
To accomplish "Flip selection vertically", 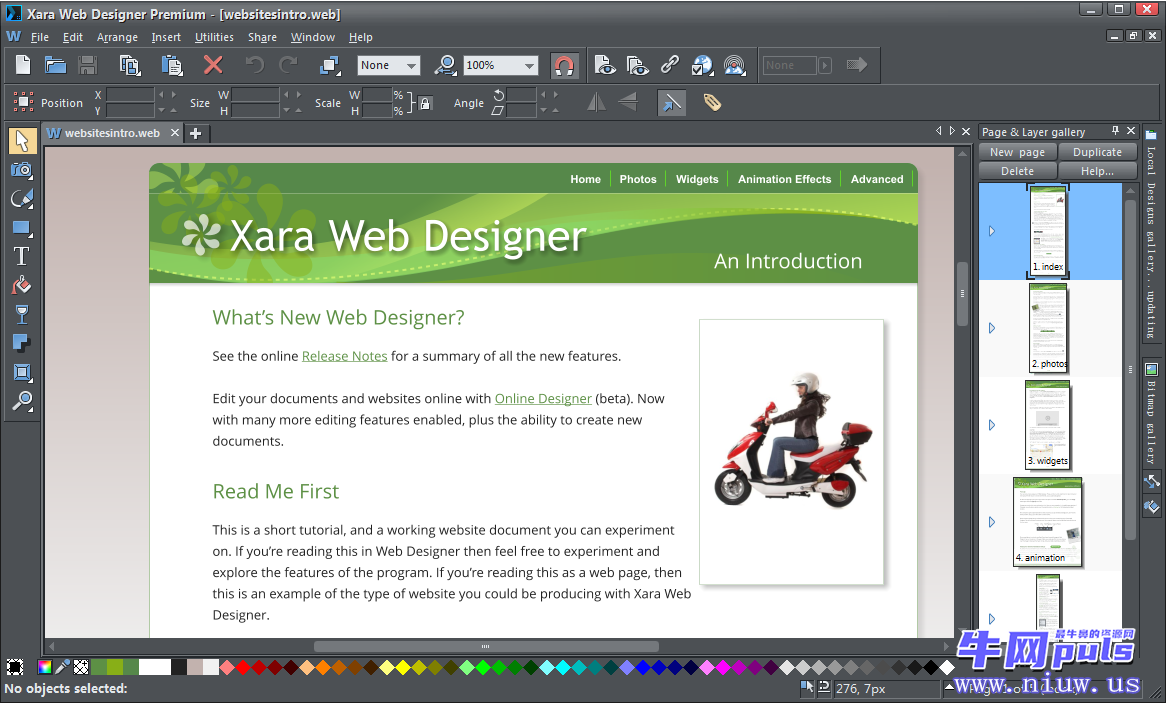I will pos(628,102).
